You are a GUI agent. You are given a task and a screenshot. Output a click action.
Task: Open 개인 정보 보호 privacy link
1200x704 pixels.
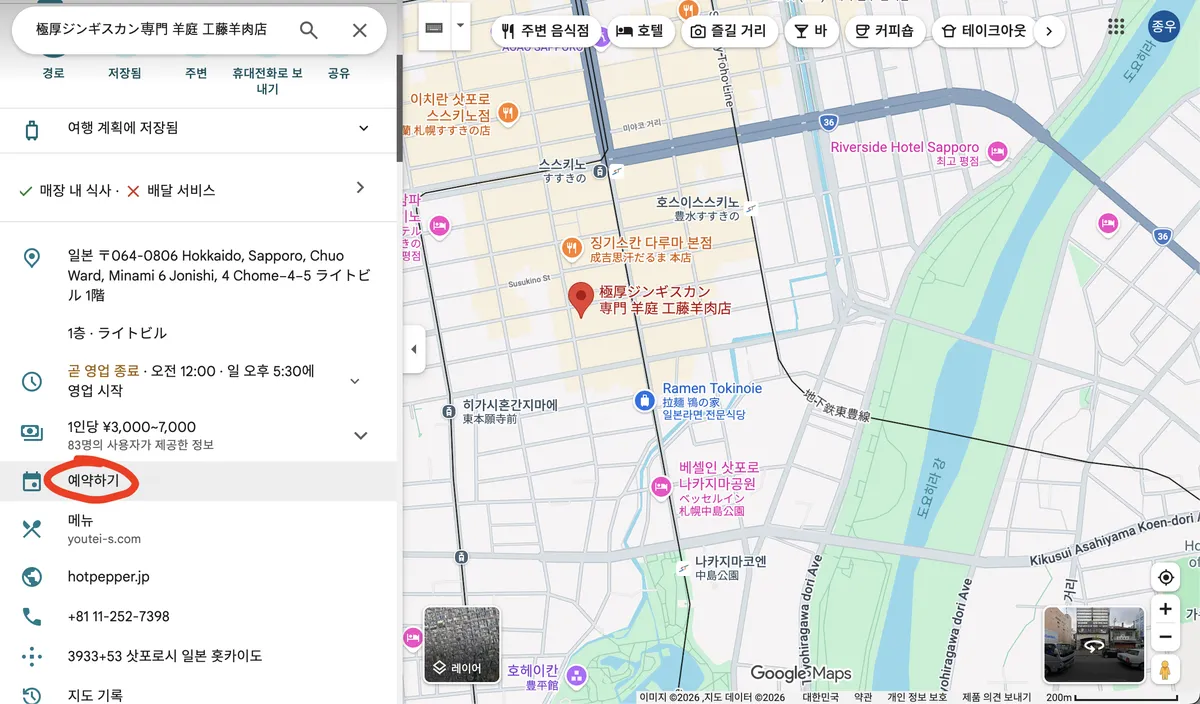tap(917, 697)
